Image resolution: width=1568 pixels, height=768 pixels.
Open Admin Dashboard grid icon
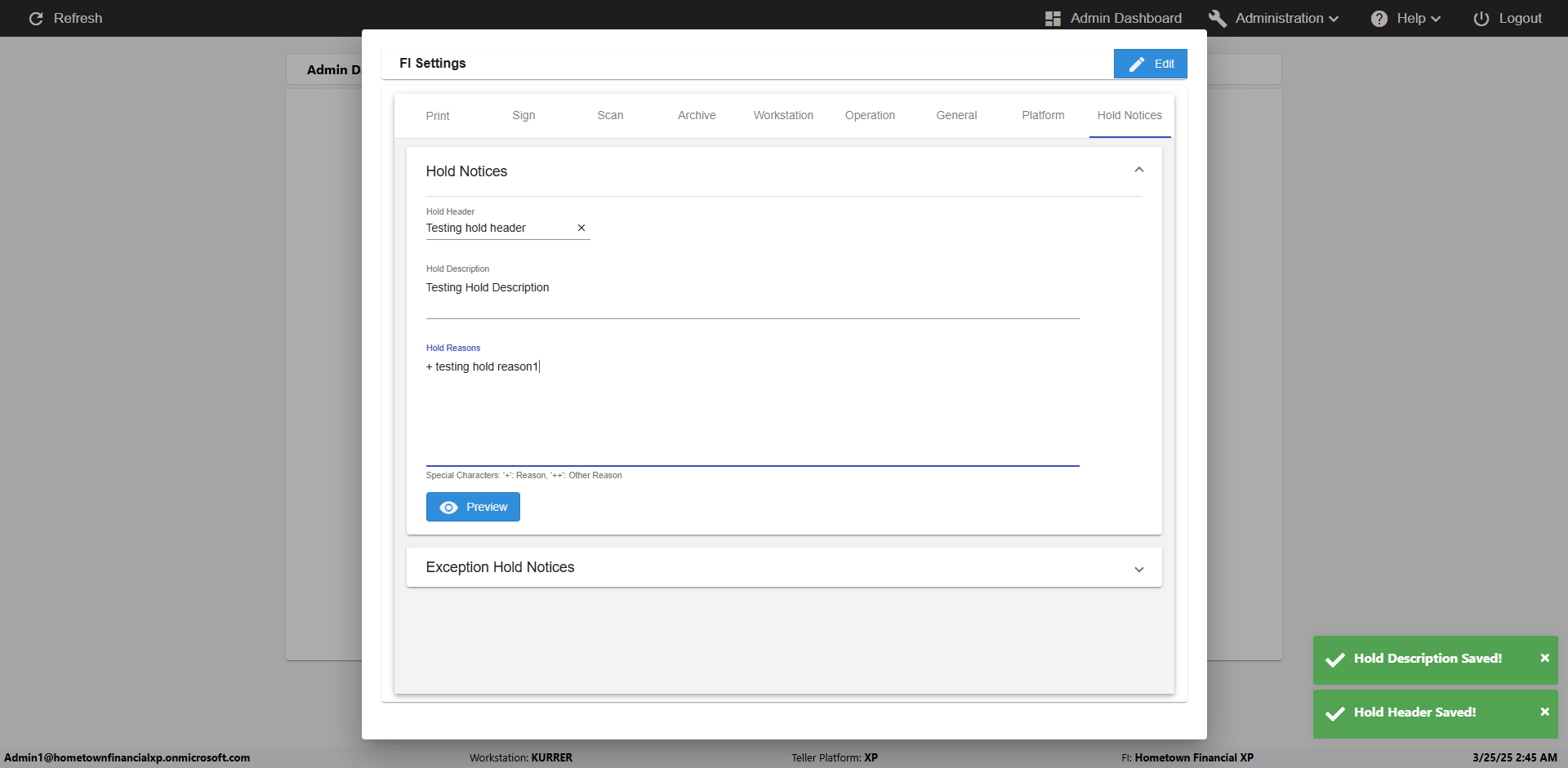tap(1053, 18)
